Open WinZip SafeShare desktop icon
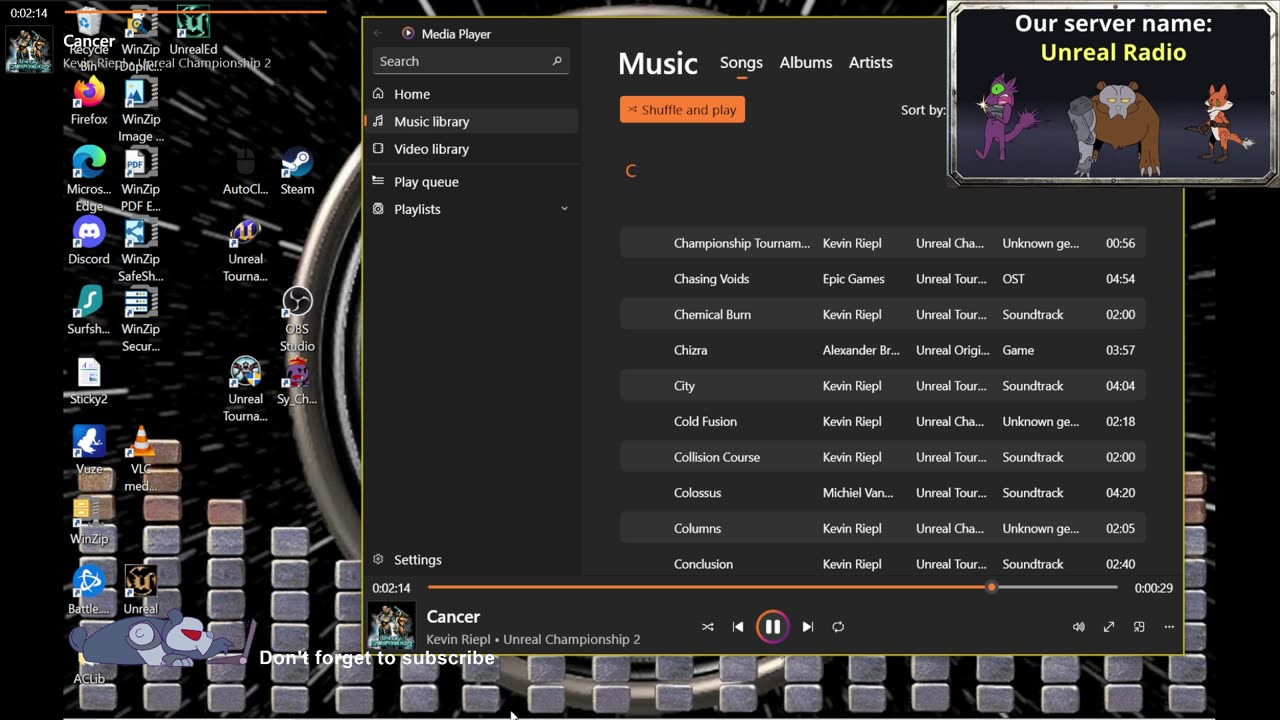 pos(141,250)
